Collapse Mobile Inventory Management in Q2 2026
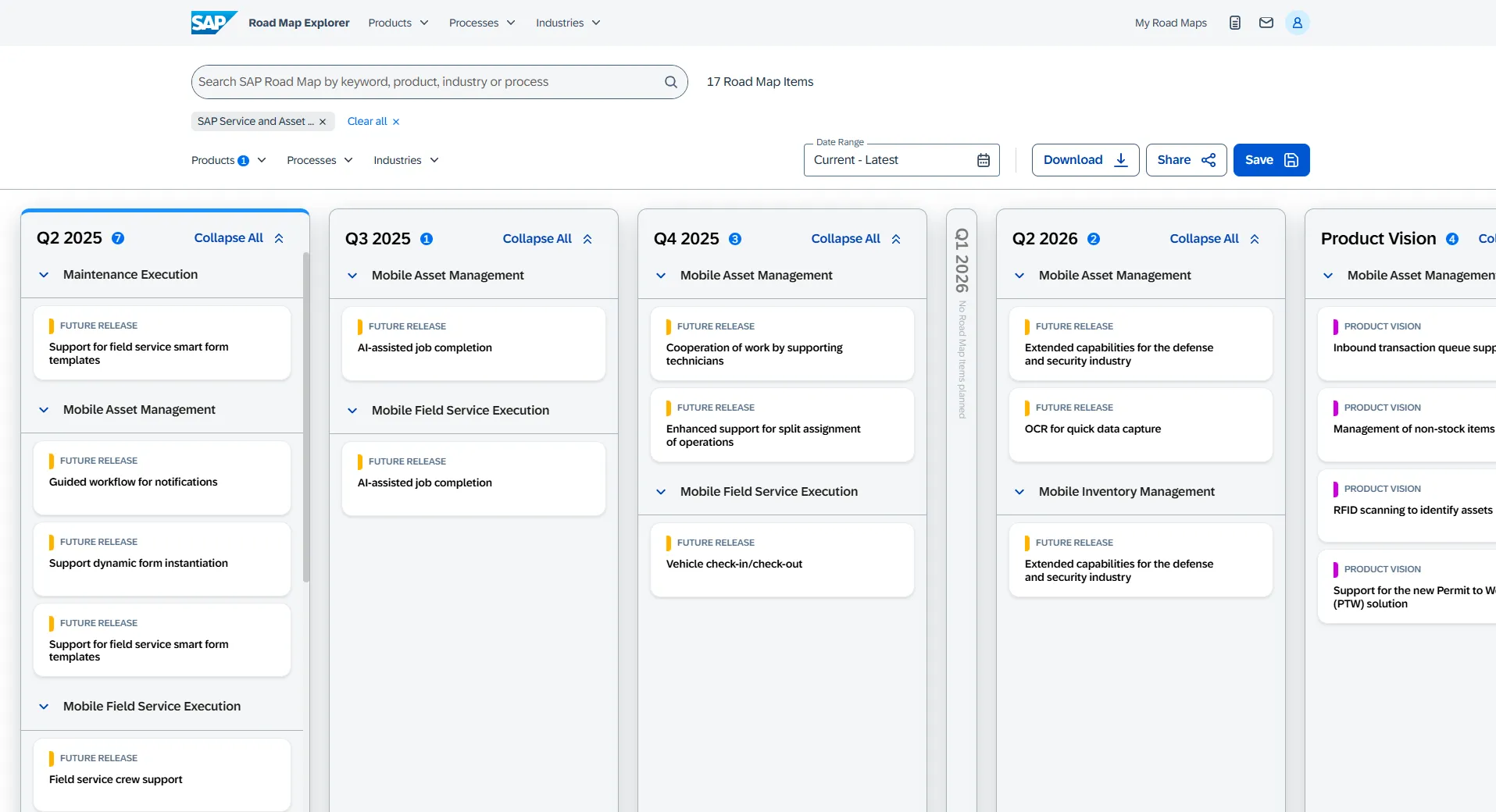 click(1019, 492)
